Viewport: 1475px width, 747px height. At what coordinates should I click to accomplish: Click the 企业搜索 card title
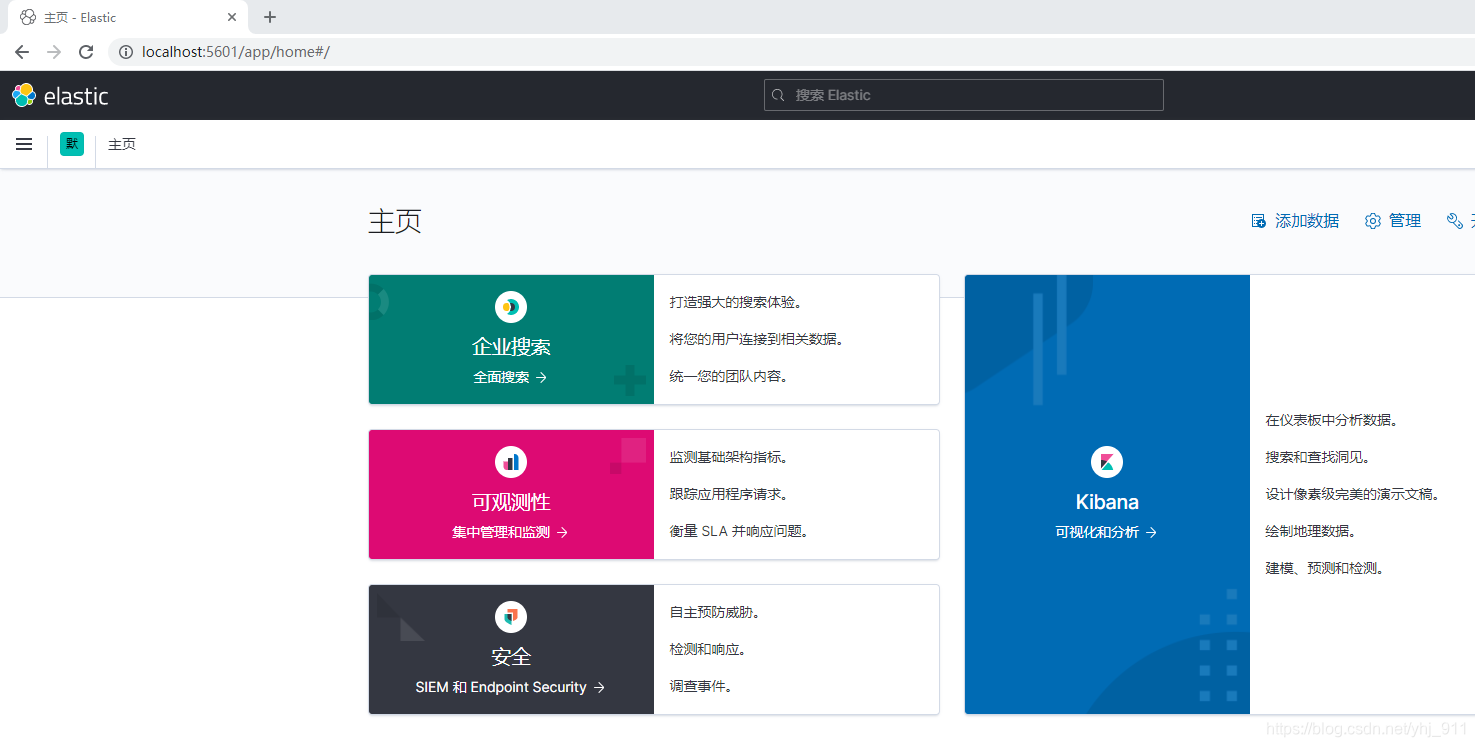click(511, 347)
